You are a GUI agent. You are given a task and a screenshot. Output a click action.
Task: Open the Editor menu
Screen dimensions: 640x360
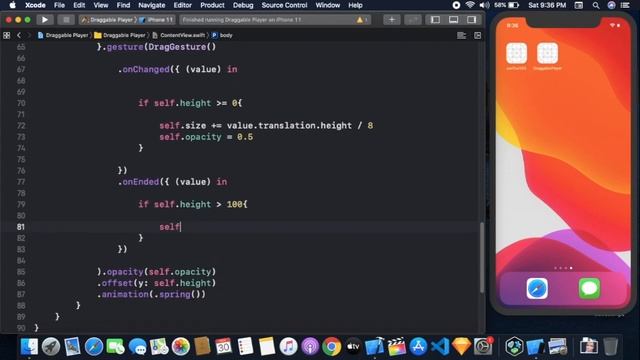click(x=182, y=5)
